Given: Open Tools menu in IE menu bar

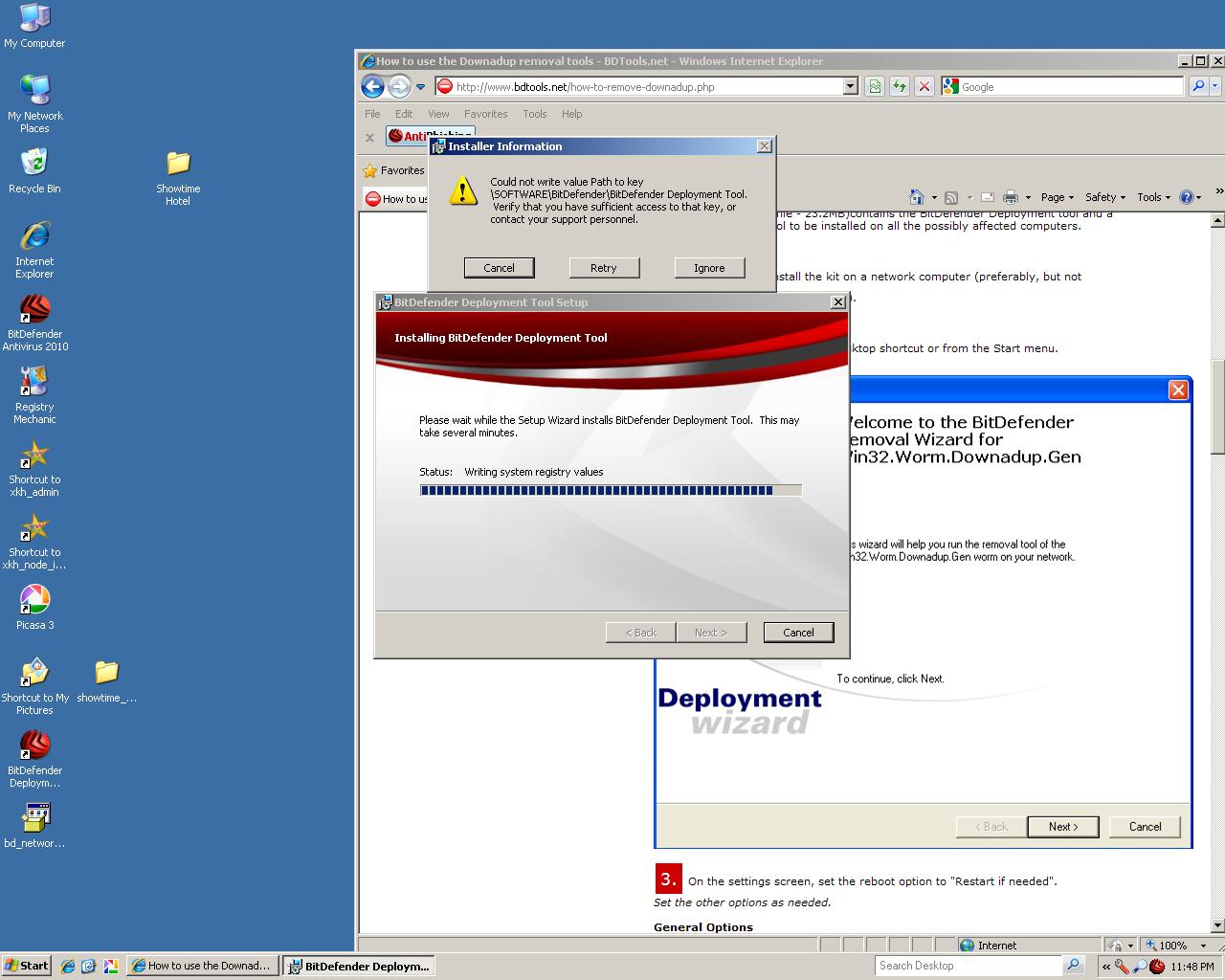Looking at the screenshot, I should (x=535, y=114).
